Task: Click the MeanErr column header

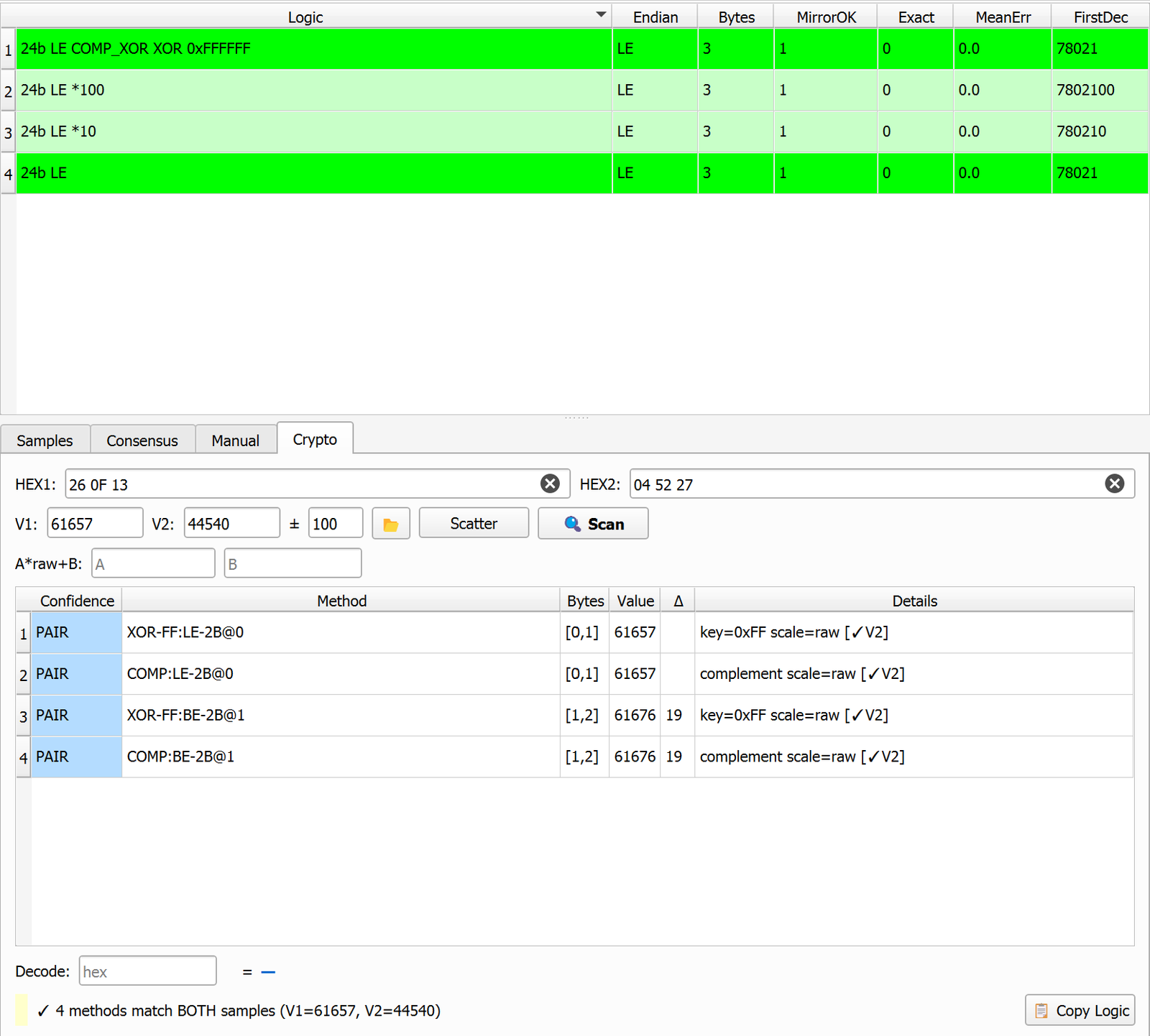Action: [1003, 17]
